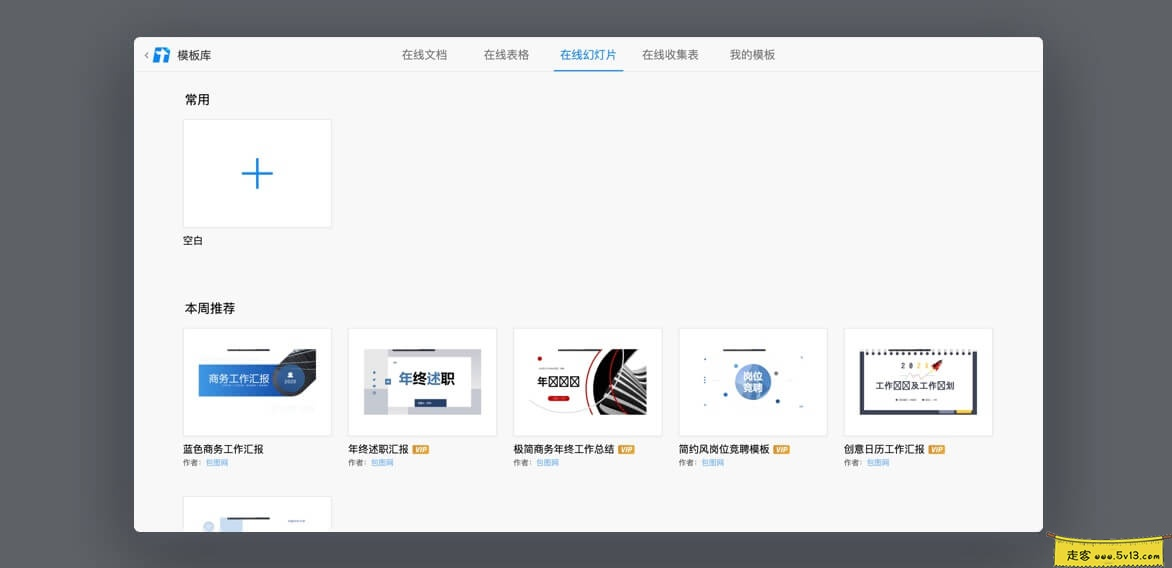Switch to the 在线表格 tab

tap(506, 55)
